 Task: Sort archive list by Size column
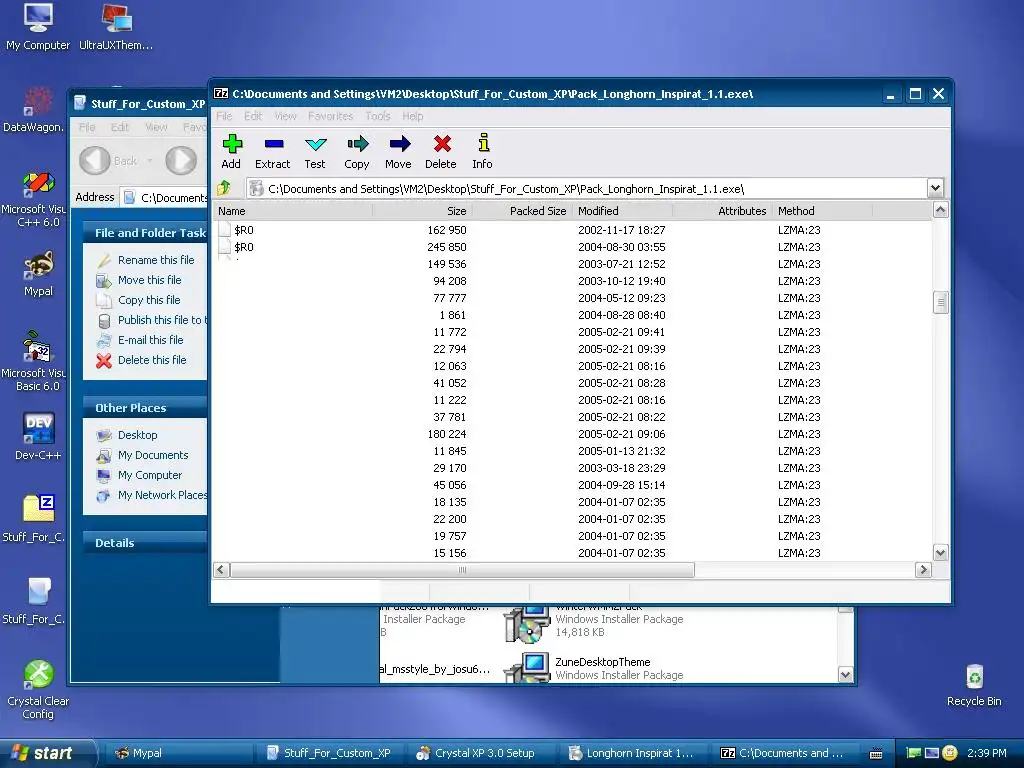pos(422,211)
